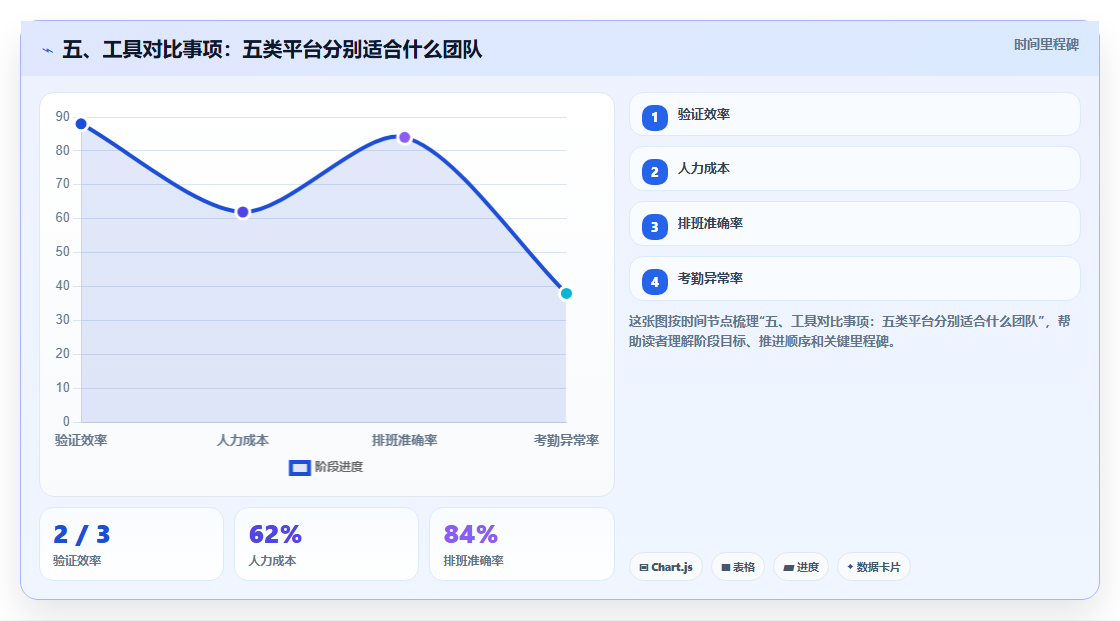Screen dimensions: 1120x621
Task: Click the y-axis value 50
Action: (63, 252)
